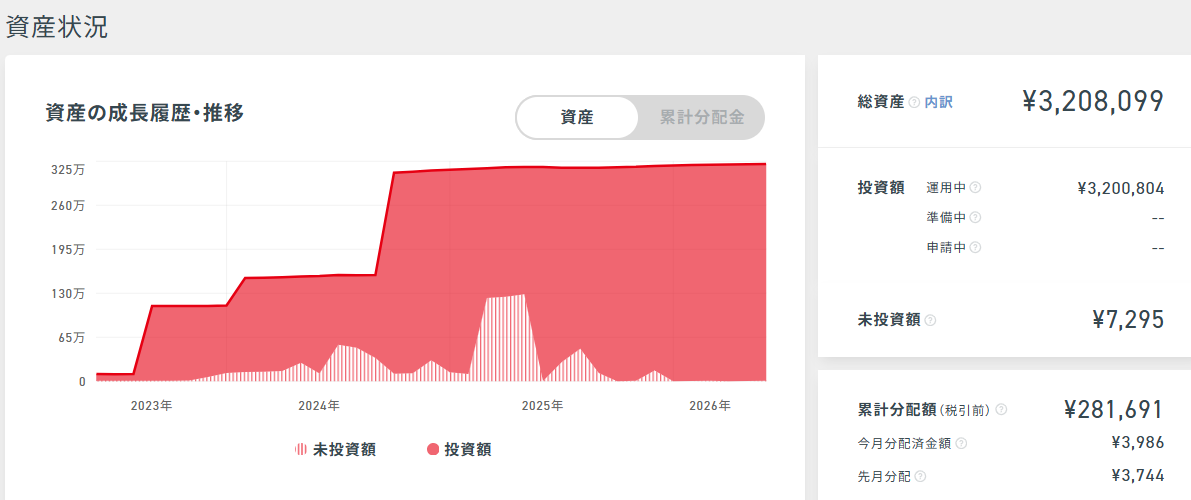Click the 260万 y-axis label

tap(68, 206)
